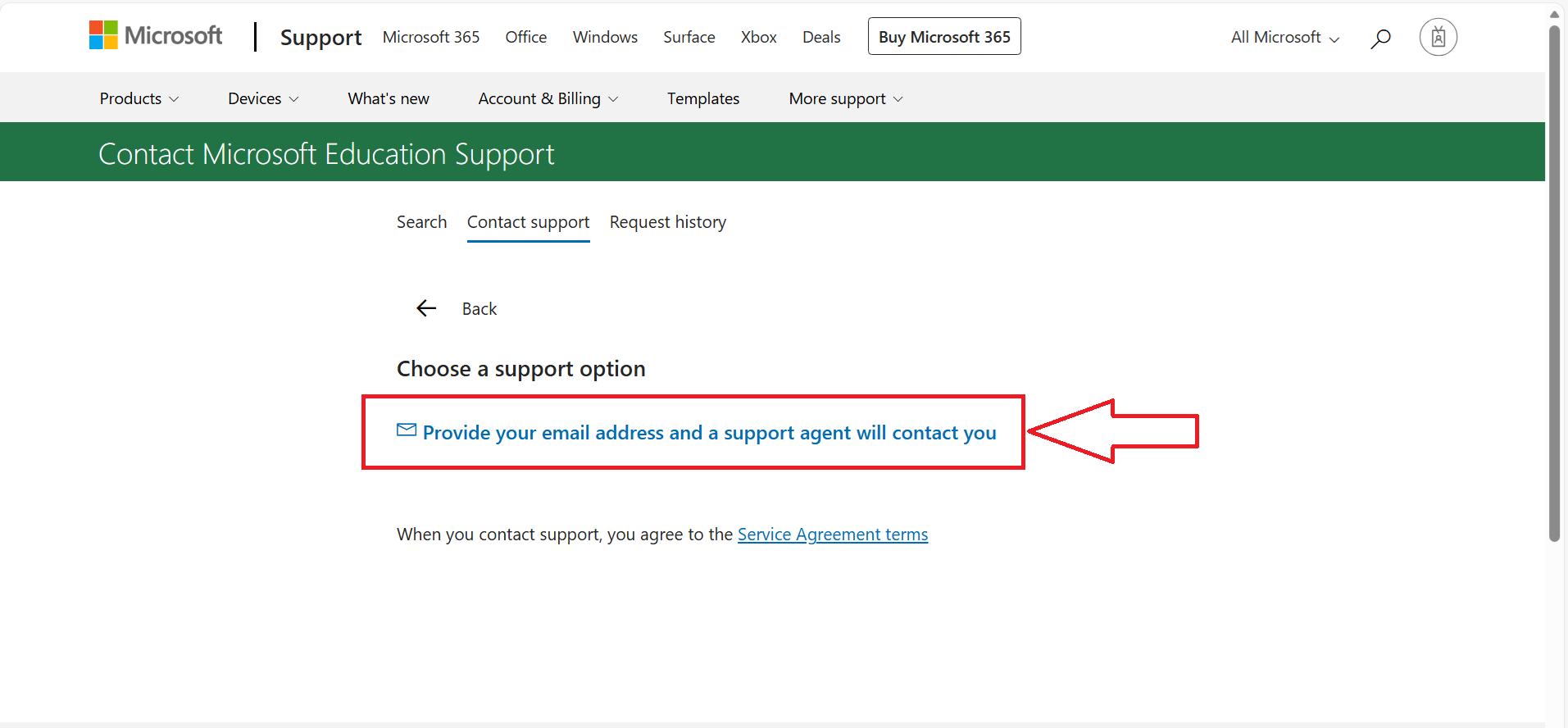
Task: Switch to the Search tab
Action: coord(422,222)
